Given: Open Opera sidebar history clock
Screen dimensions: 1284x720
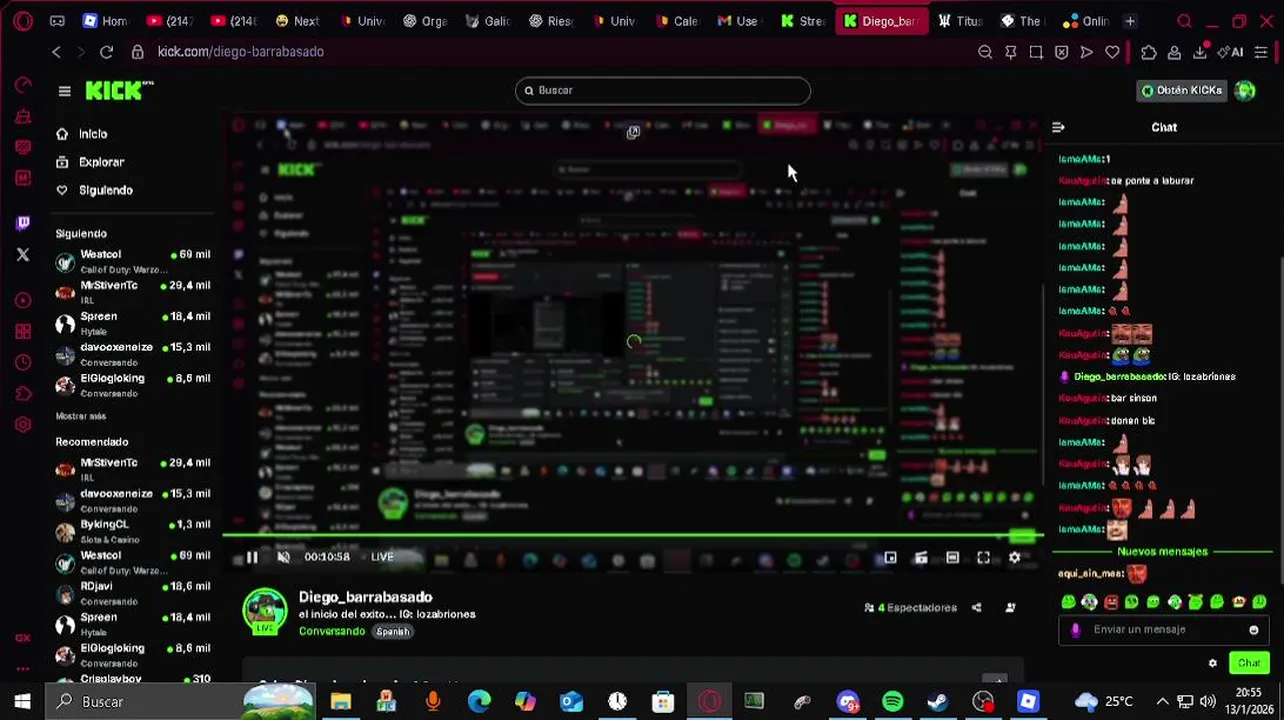Looking at the screenshot, I should click(x=23, y=362).
